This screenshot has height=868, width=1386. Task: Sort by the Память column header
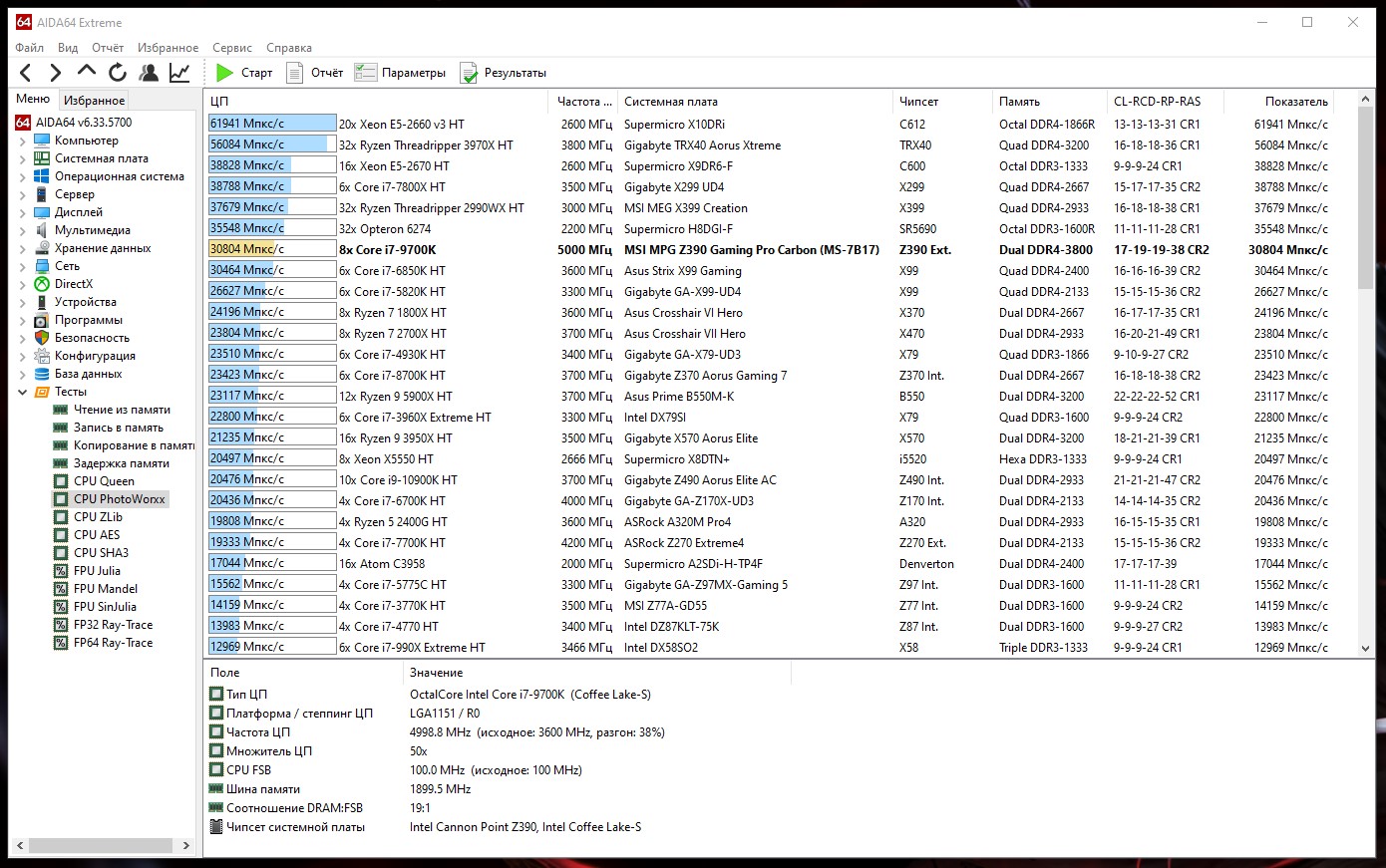(1049, 102)
